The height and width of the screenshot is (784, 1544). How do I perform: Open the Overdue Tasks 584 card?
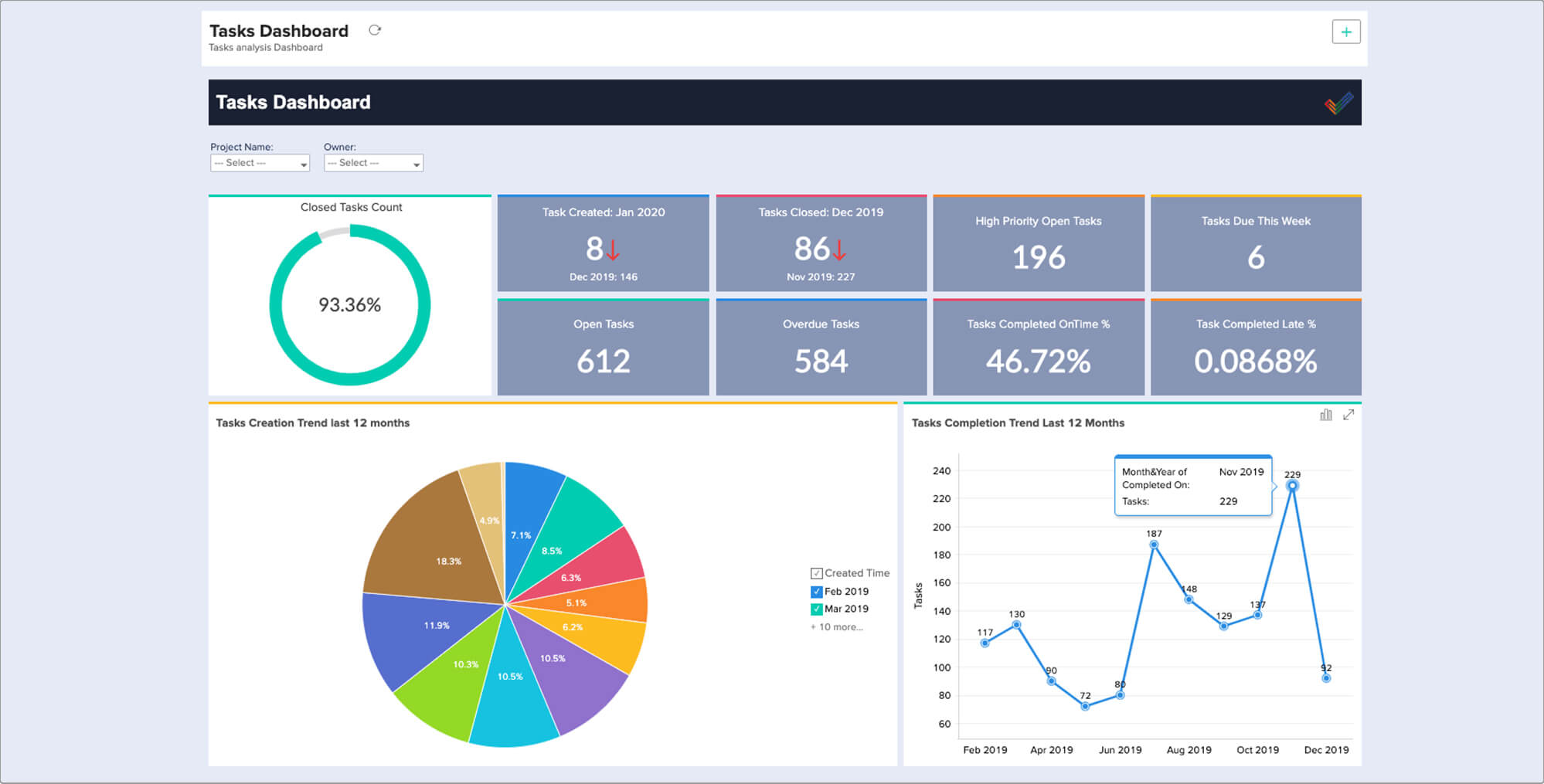(x=821, y=348)
